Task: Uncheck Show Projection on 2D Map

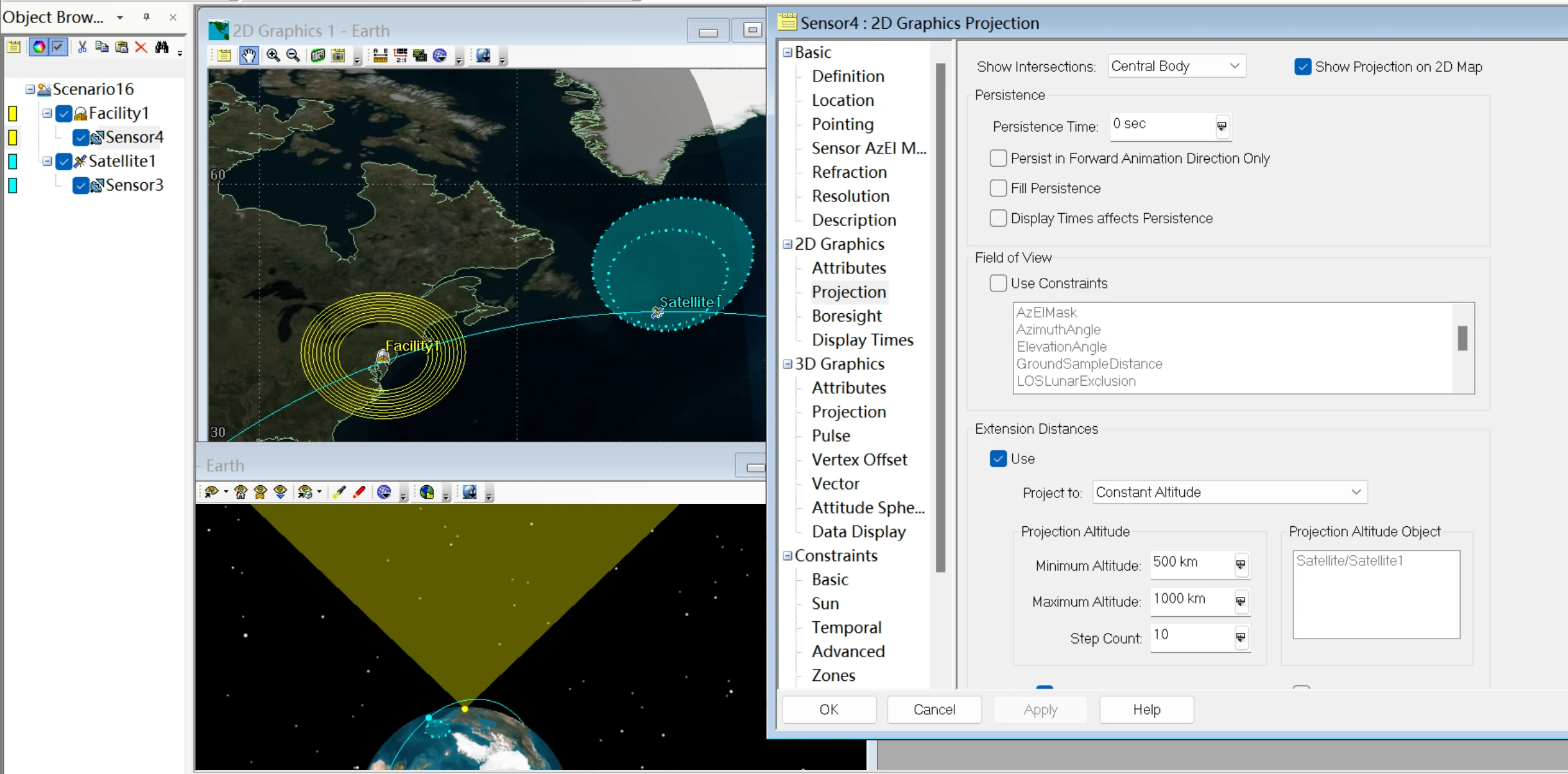Action: [1302, 67]
